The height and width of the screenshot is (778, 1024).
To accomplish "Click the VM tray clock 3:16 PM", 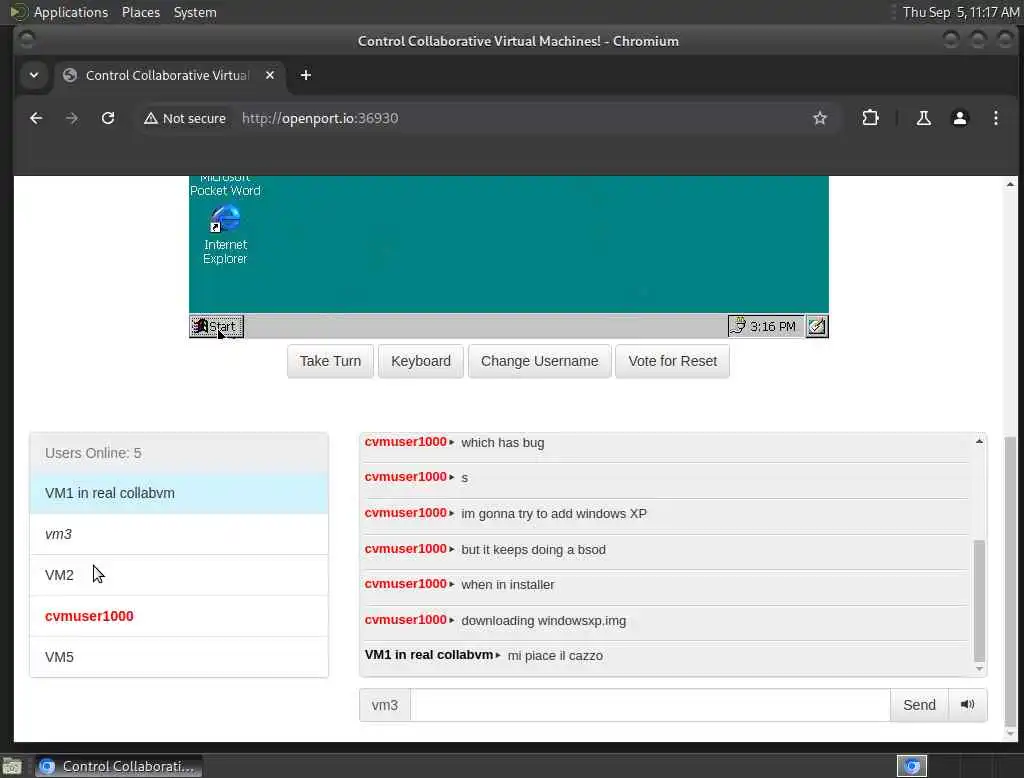I will tap(773, 326).
